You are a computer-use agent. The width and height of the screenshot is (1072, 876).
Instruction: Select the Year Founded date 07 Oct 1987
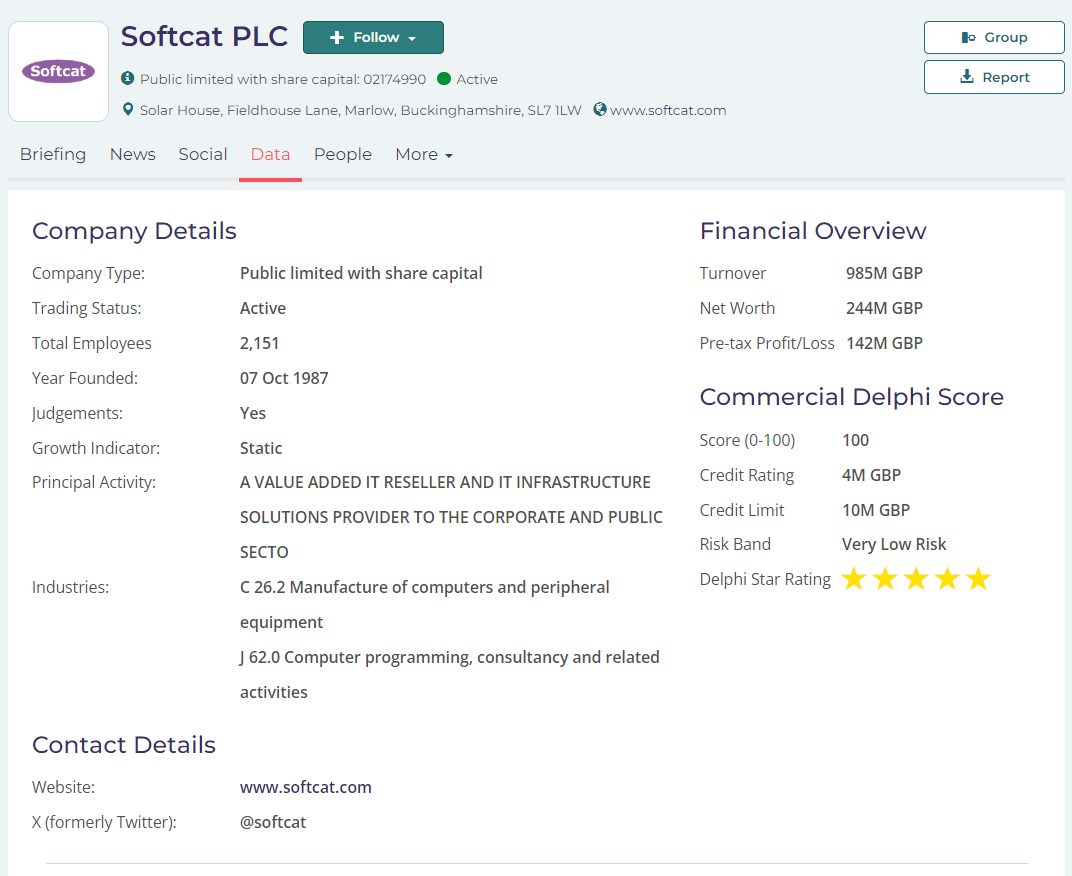[284, 378]
